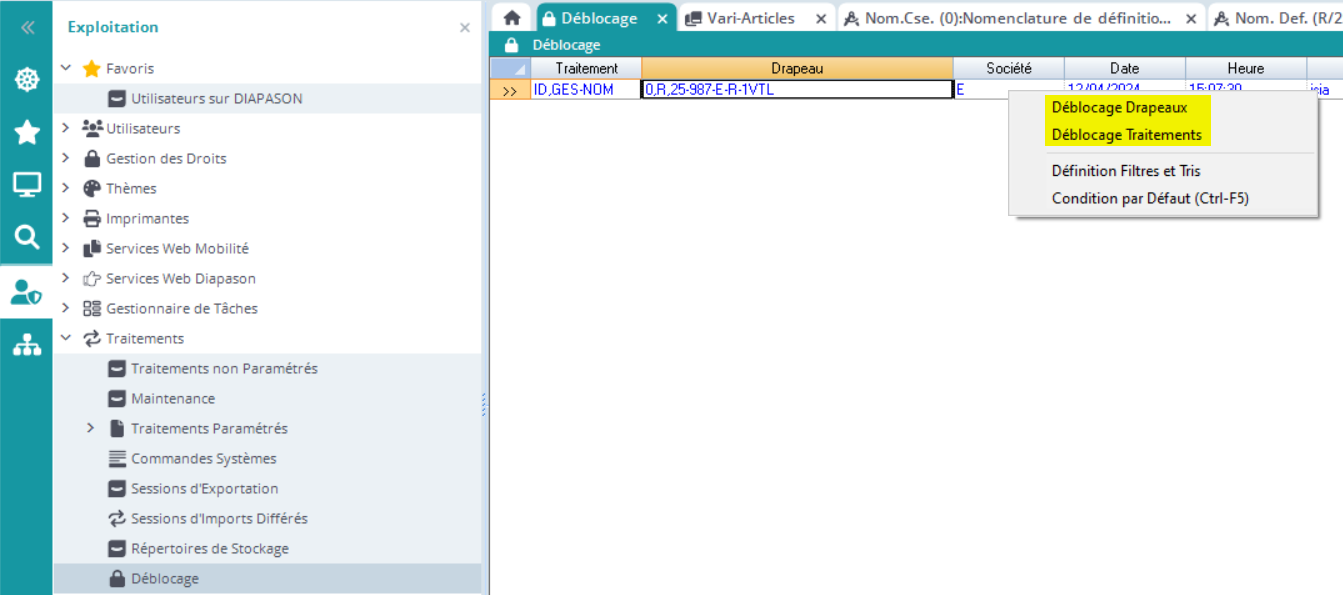
Task: Open favorites star icon in left rail
Action: point(26,132)
